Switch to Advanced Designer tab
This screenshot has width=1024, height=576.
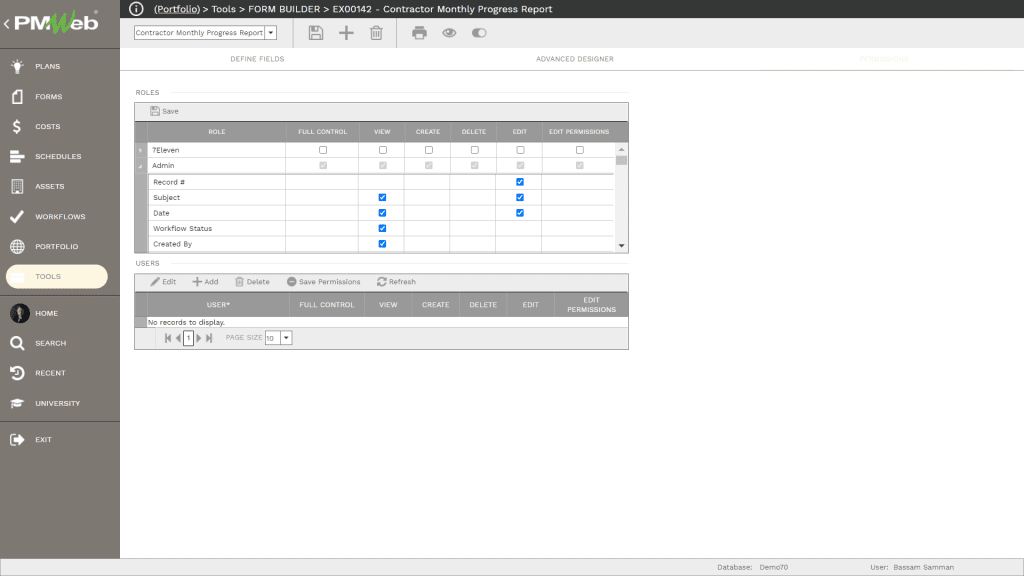point(575,59)
